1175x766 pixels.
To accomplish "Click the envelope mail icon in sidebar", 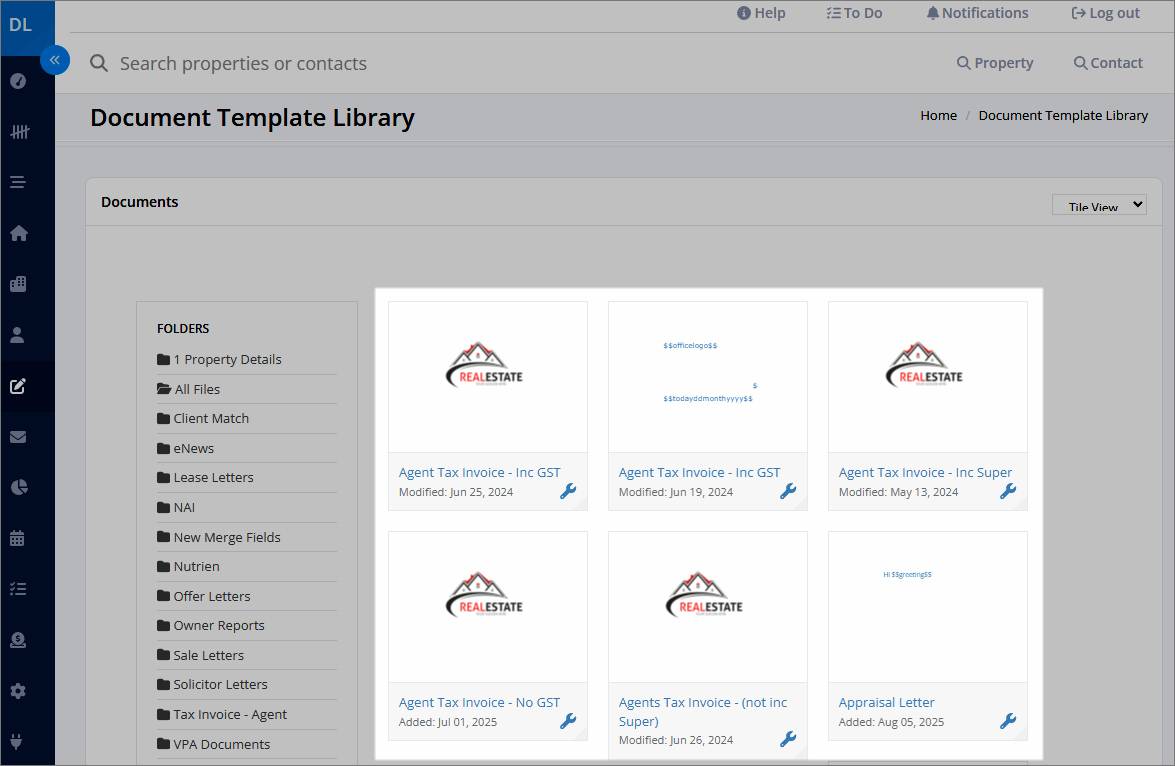I will click(19, 437).
